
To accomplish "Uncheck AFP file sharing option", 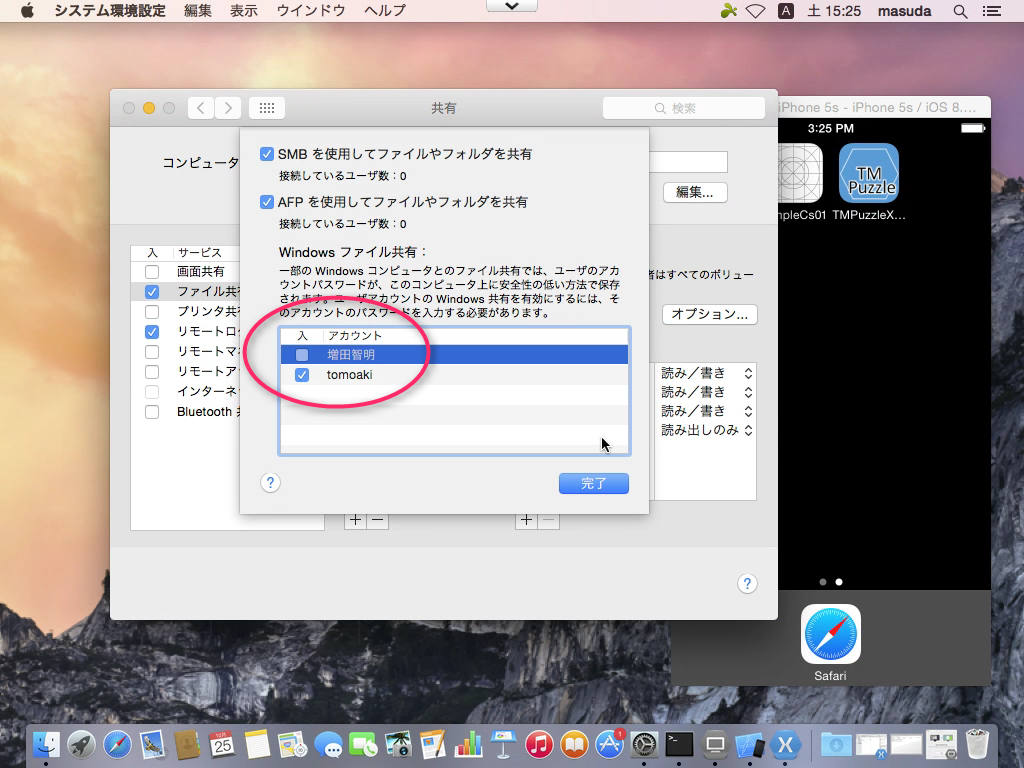I will (267, 202).
